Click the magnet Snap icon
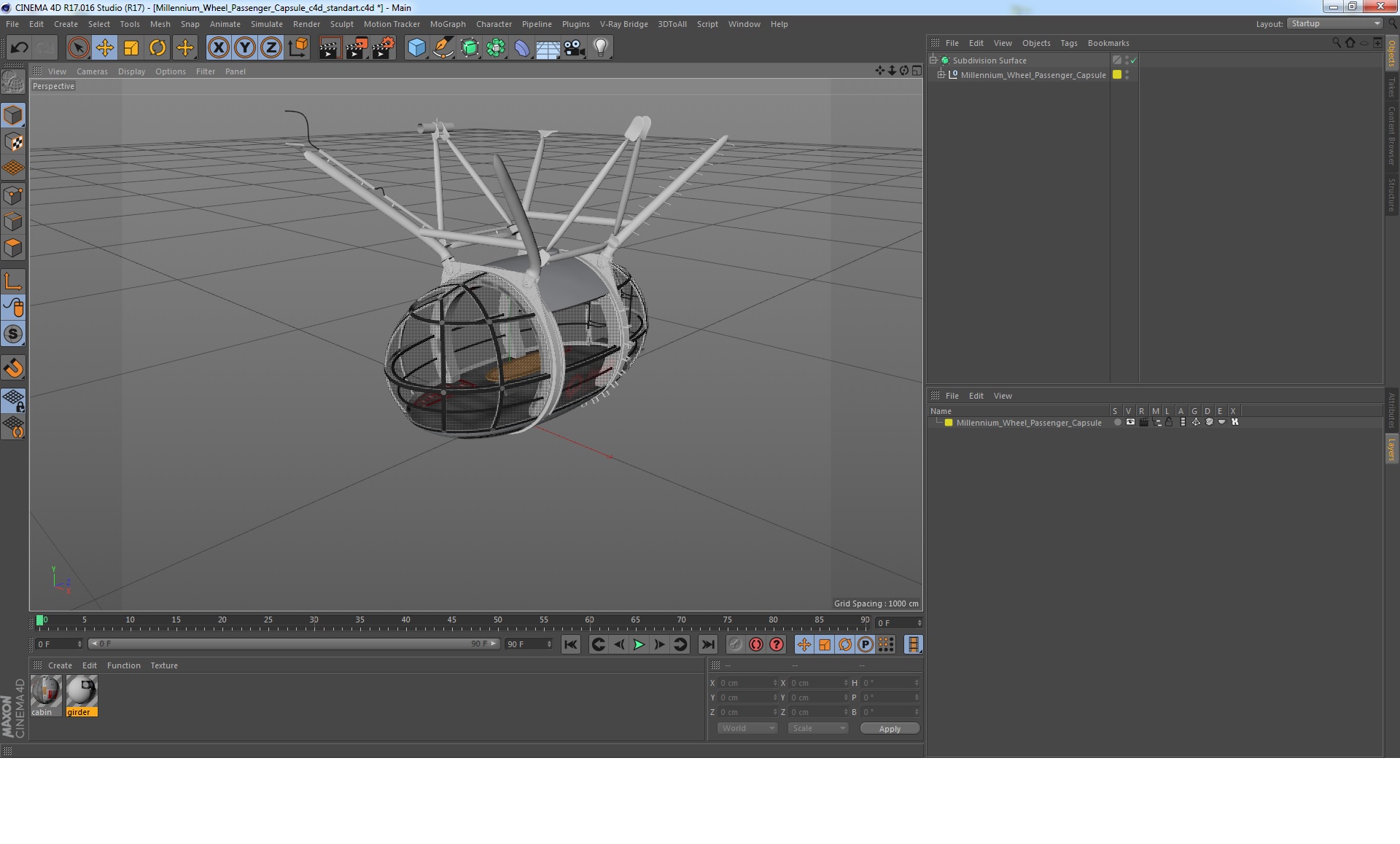 tap(13, 368)
